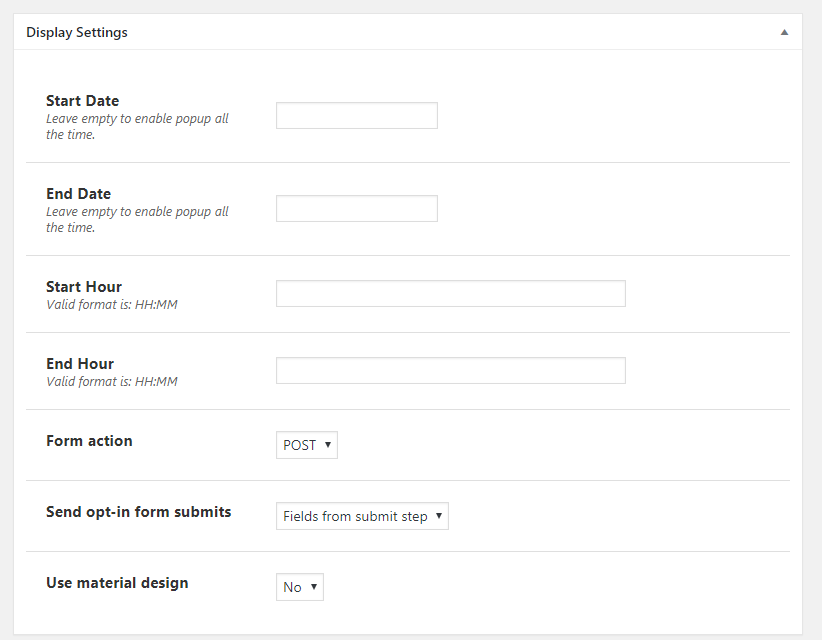This screenshot has height=640, width=822.
Task: Click the hint text under Start Date
Action: pos(137,126)
